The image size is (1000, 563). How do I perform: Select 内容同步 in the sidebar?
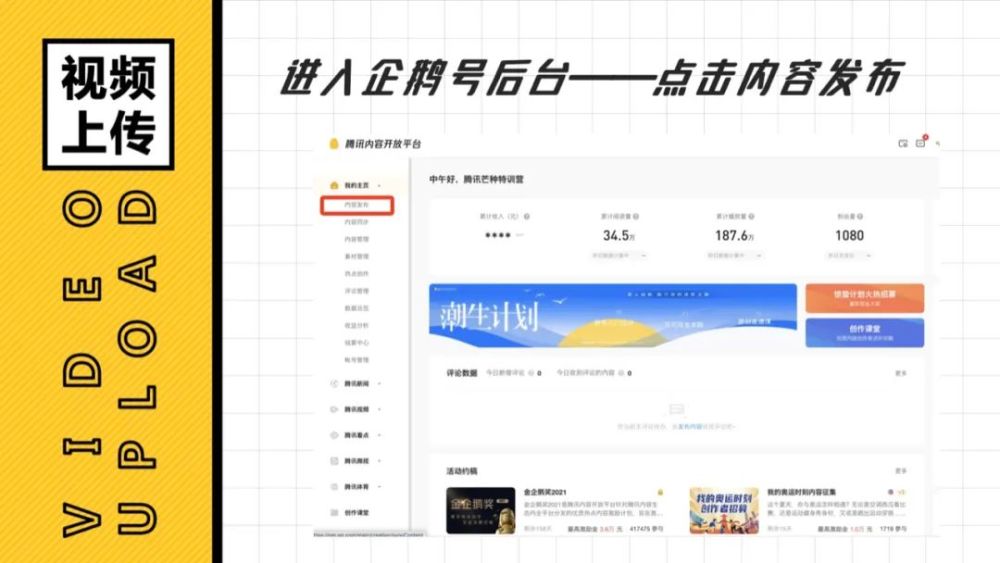point(357,222)
